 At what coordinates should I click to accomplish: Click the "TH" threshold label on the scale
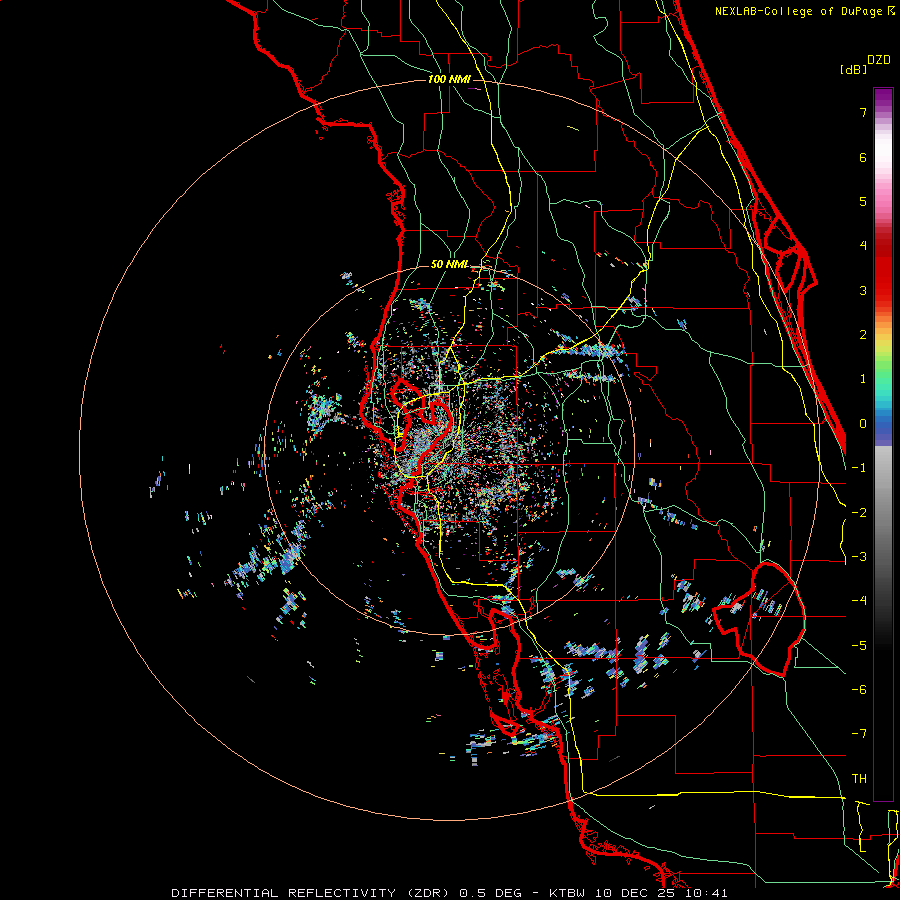pyautogui.click(x=859, y=779)
